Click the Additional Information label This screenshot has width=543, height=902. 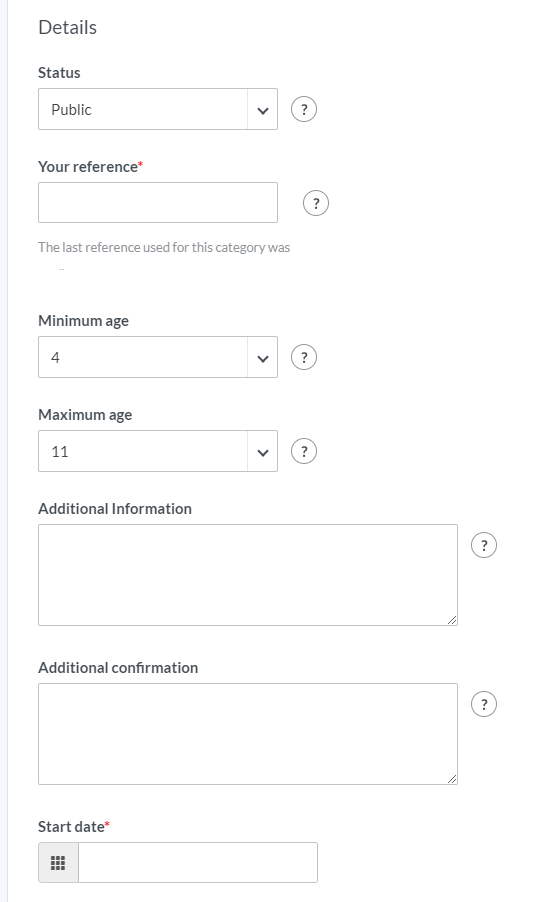click(115, 509)
